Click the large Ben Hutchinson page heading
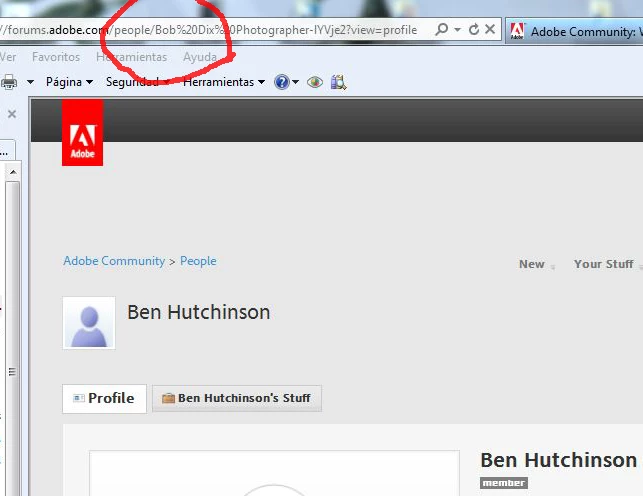The height and width of the screenshot is (496, 643). (x=198, y=312)
